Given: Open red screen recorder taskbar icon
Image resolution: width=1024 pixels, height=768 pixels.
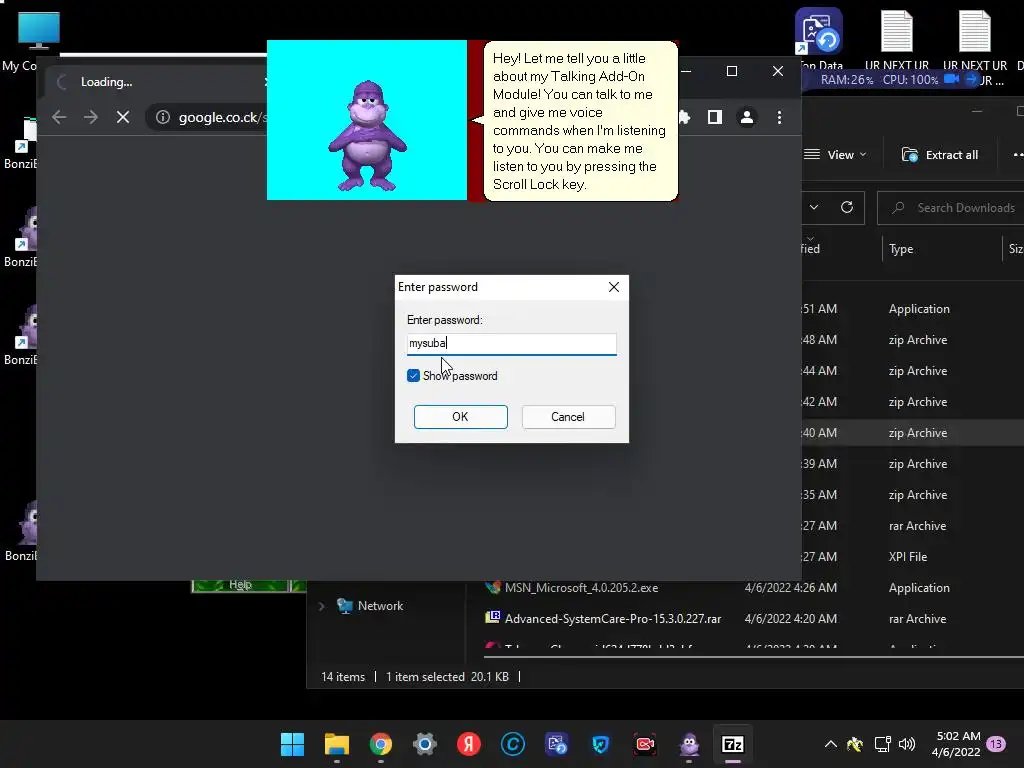Looking at the screenshot, I should point(645,744).
